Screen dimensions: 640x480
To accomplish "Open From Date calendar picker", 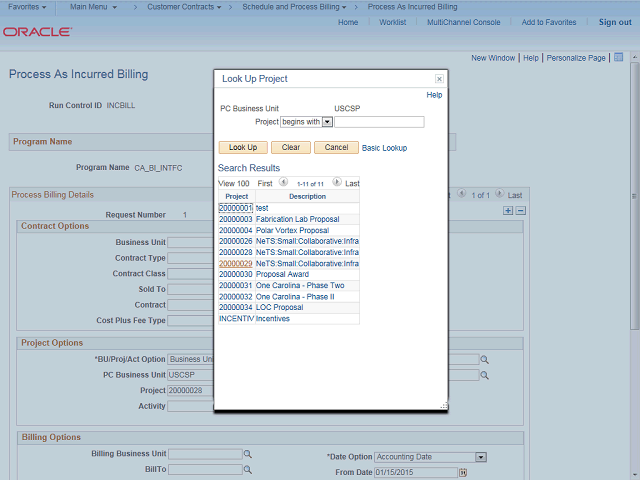I will (x=462, y=473).
